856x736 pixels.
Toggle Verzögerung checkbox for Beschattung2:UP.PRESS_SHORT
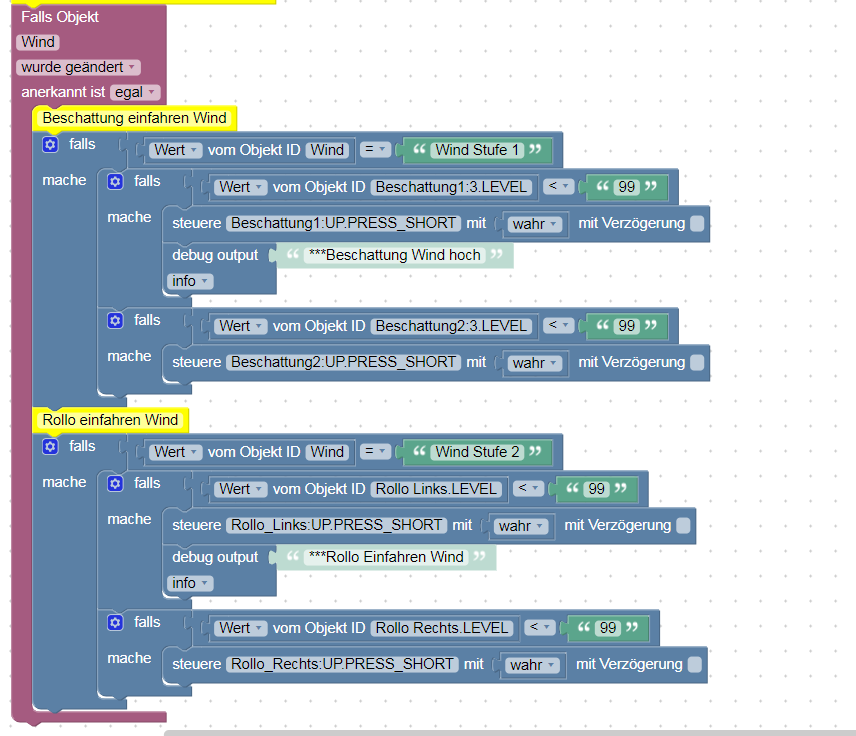697,363
